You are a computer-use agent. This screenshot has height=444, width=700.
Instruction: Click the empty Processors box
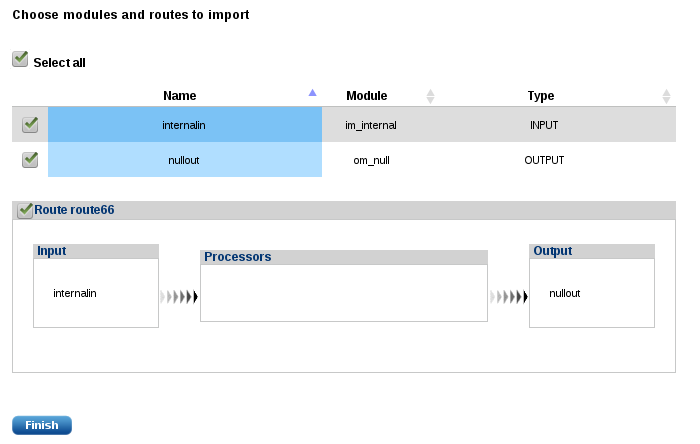click(x=343, y=292)
